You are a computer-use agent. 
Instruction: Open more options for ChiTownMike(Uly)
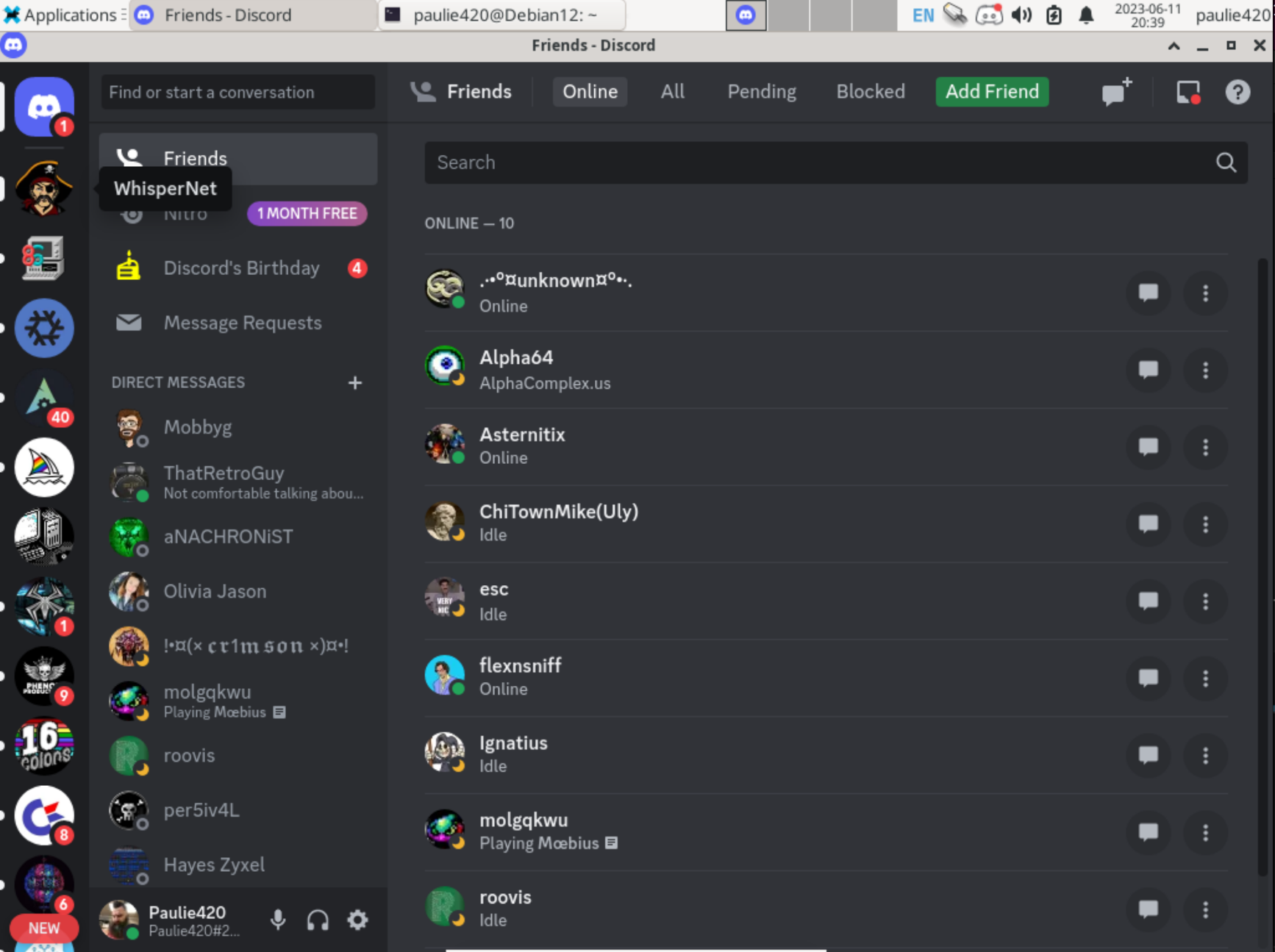[1205, 524]
